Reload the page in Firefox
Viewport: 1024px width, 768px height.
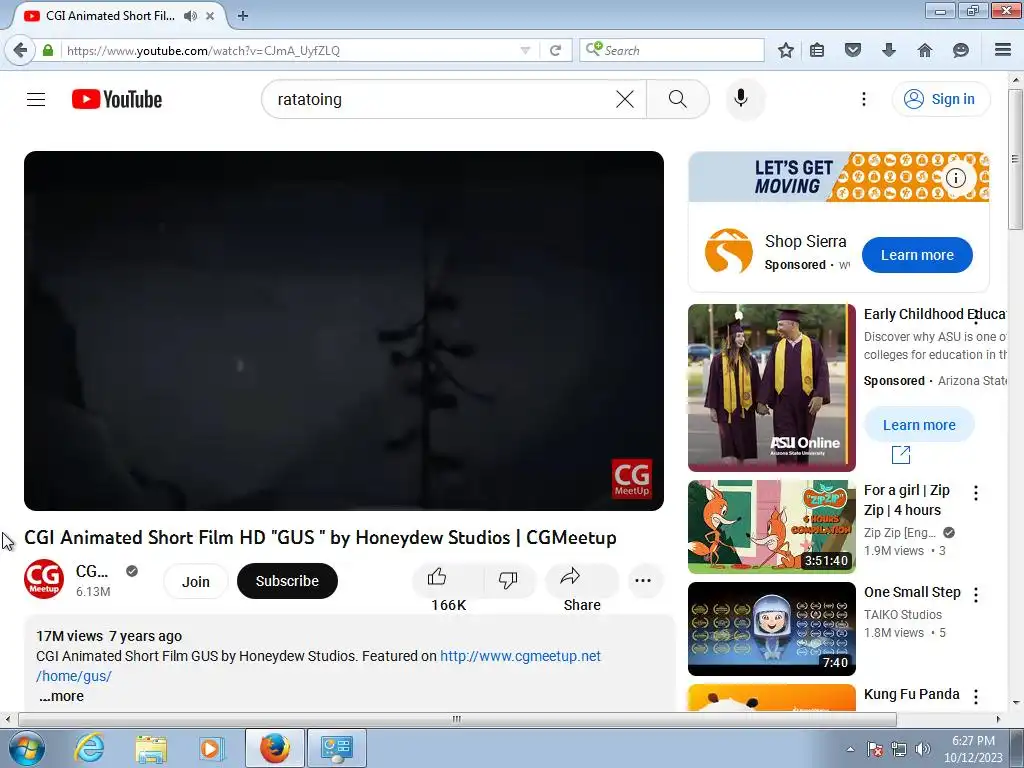tap(555, 50)
